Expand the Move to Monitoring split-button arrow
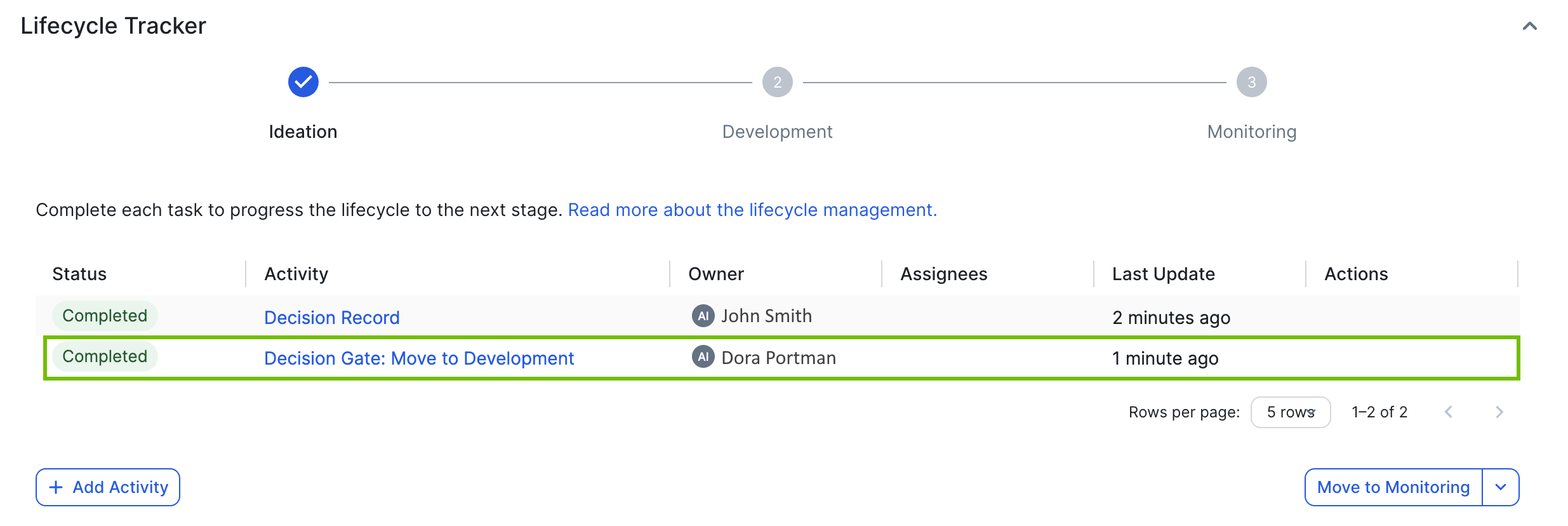Screen dimensions: 1568x526 tap(1501, 487)
